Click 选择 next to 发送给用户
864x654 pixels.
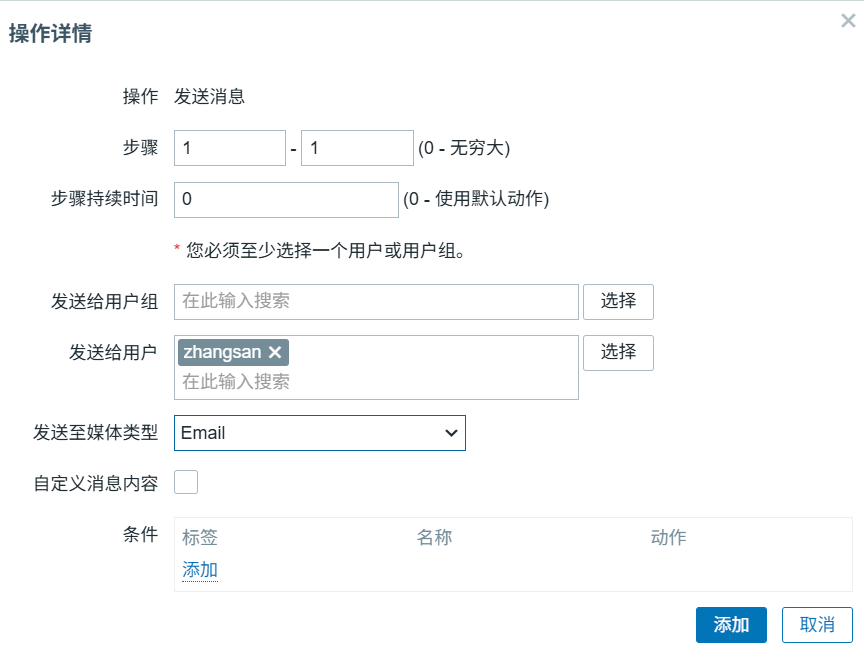pyautogui.click(x=618, y=353)
